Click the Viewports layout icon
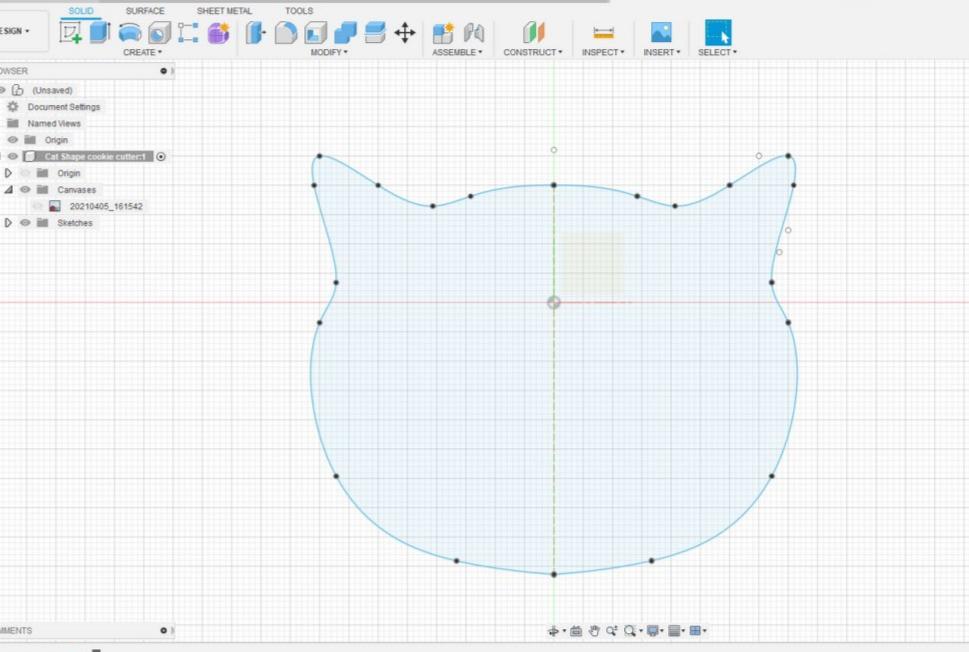The image size is (969, 652). click(695, 631)
